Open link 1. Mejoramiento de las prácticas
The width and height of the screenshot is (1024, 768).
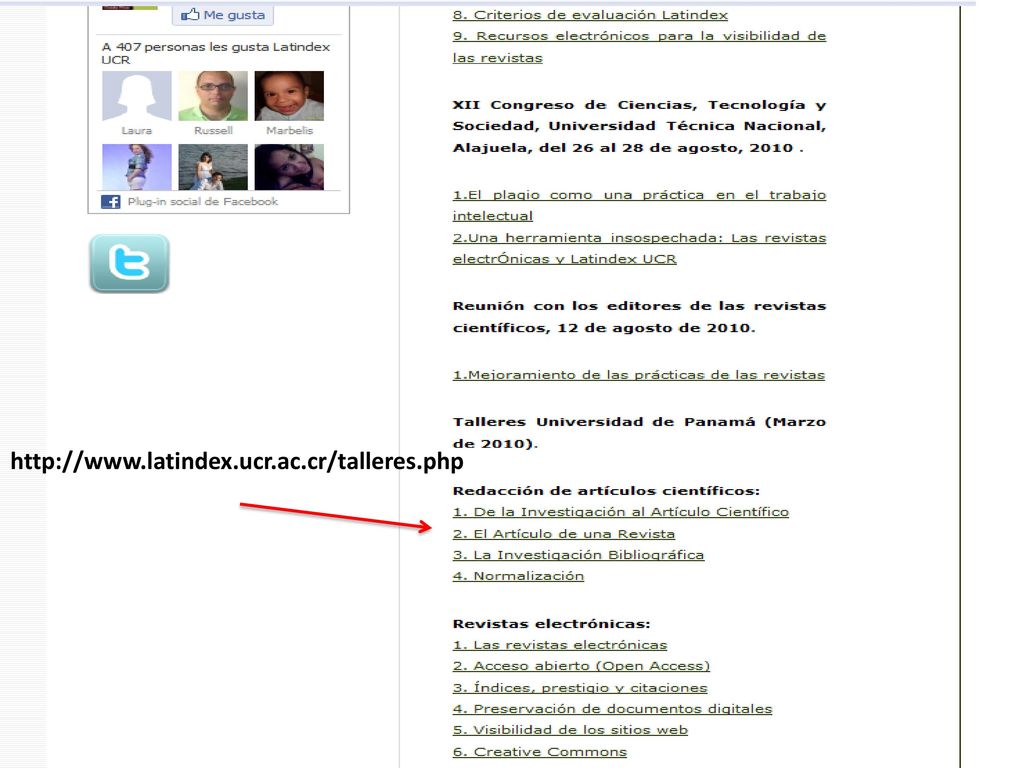[639, 375]
